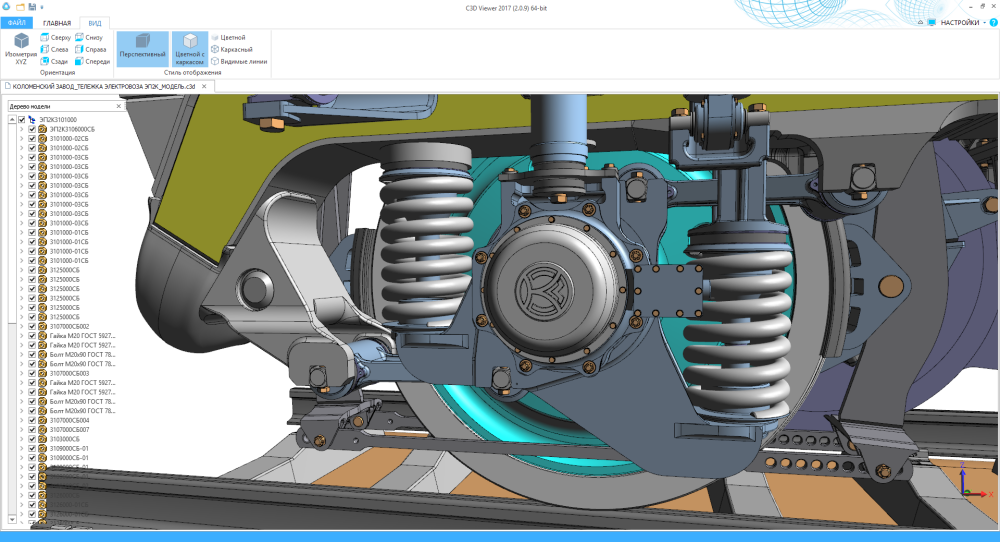Uncheck the Болт М20х90 row directly above 3107000СБ003
The height and width of the screenshot is (542, 1000).
(32, 363)
